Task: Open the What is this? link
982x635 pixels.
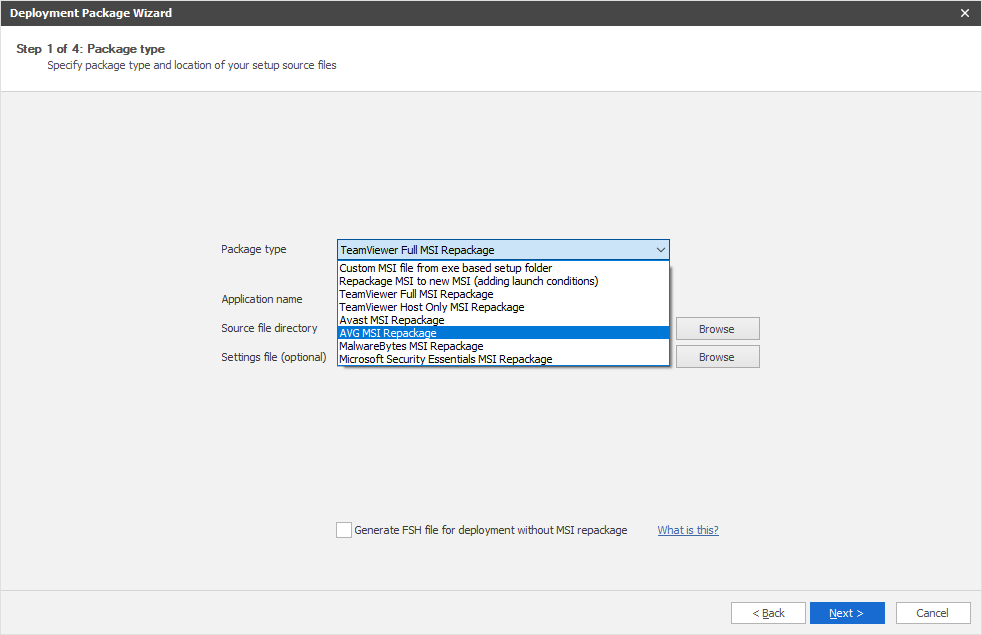Action: (x=688, y=530)
